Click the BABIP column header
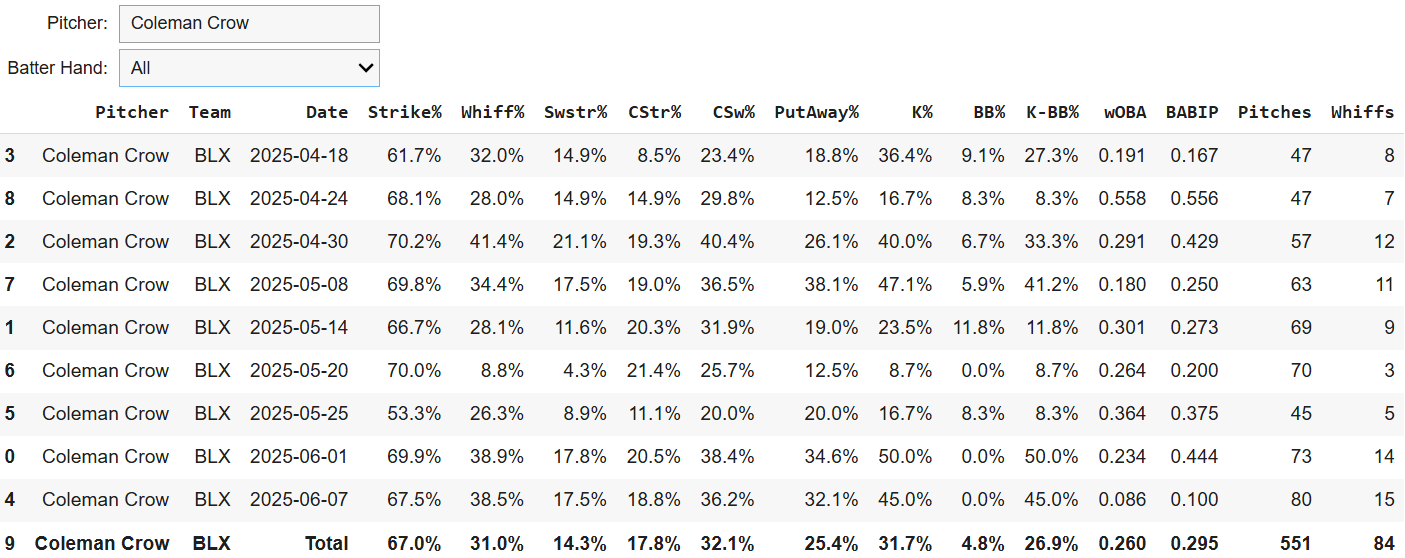1405x558 pixels. point(1192,112)
